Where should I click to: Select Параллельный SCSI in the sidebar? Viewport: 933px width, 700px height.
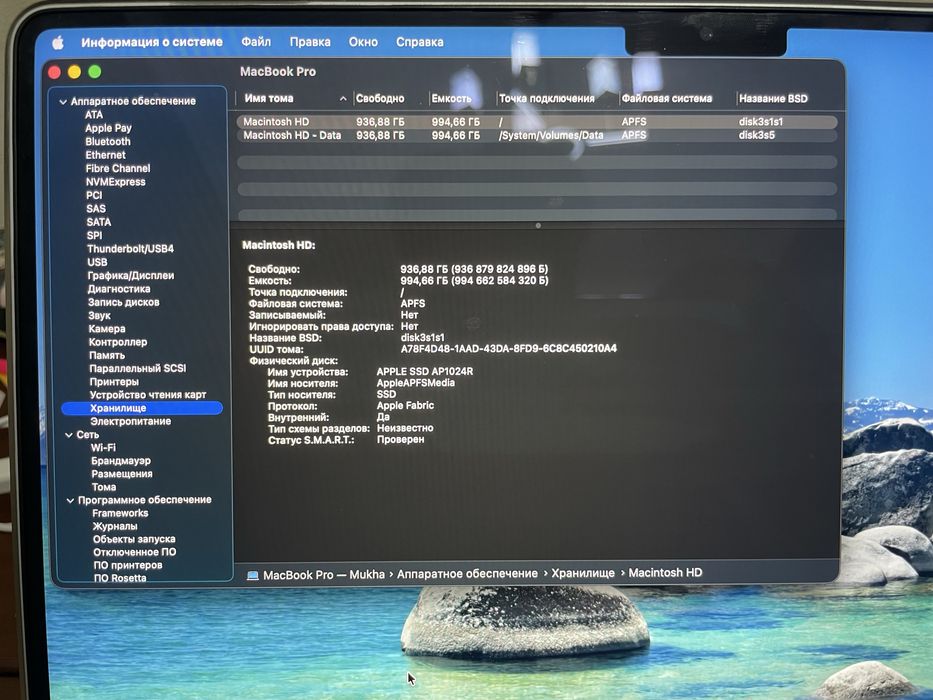(137, 368)
